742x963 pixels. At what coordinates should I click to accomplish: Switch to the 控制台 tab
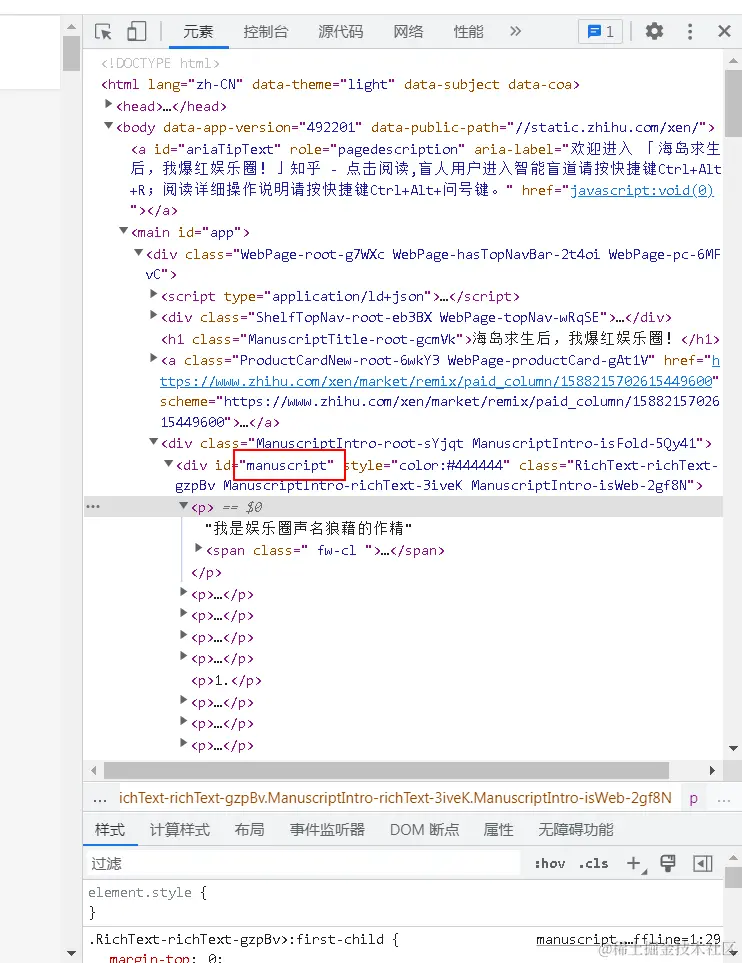click(x=265, y=31)
